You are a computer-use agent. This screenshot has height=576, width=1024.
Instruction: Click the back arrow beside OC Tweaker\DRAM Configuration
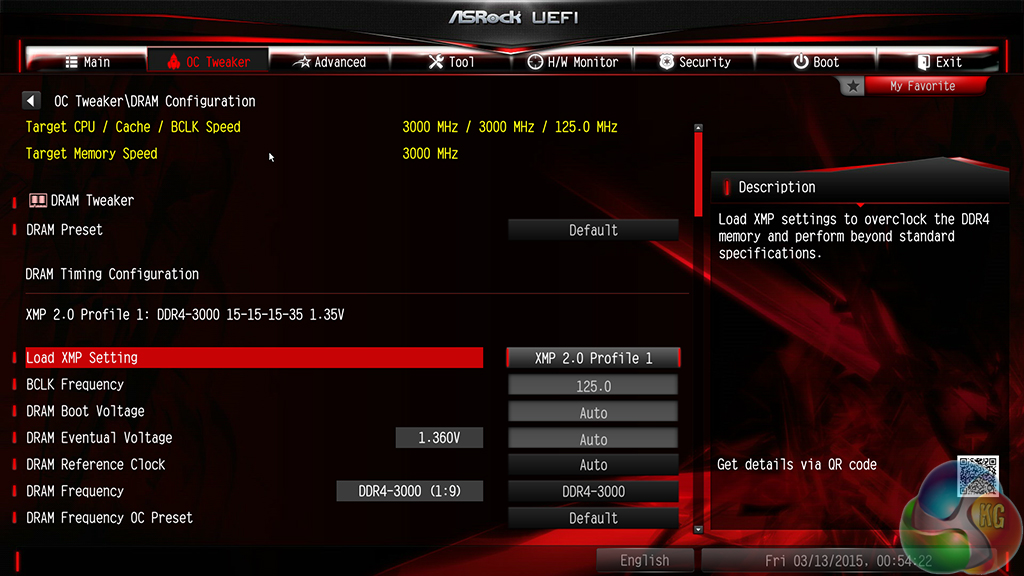(x=31, y=101)
